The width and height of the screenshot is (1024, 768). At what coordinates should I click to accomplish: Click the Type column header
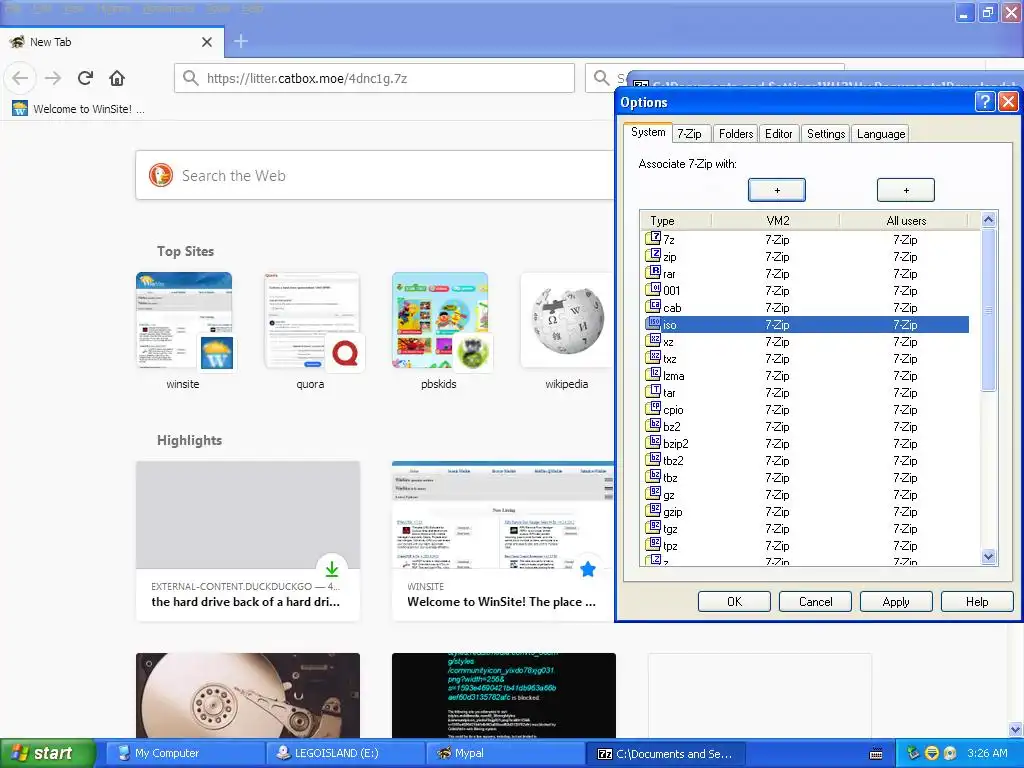point(676,221)
